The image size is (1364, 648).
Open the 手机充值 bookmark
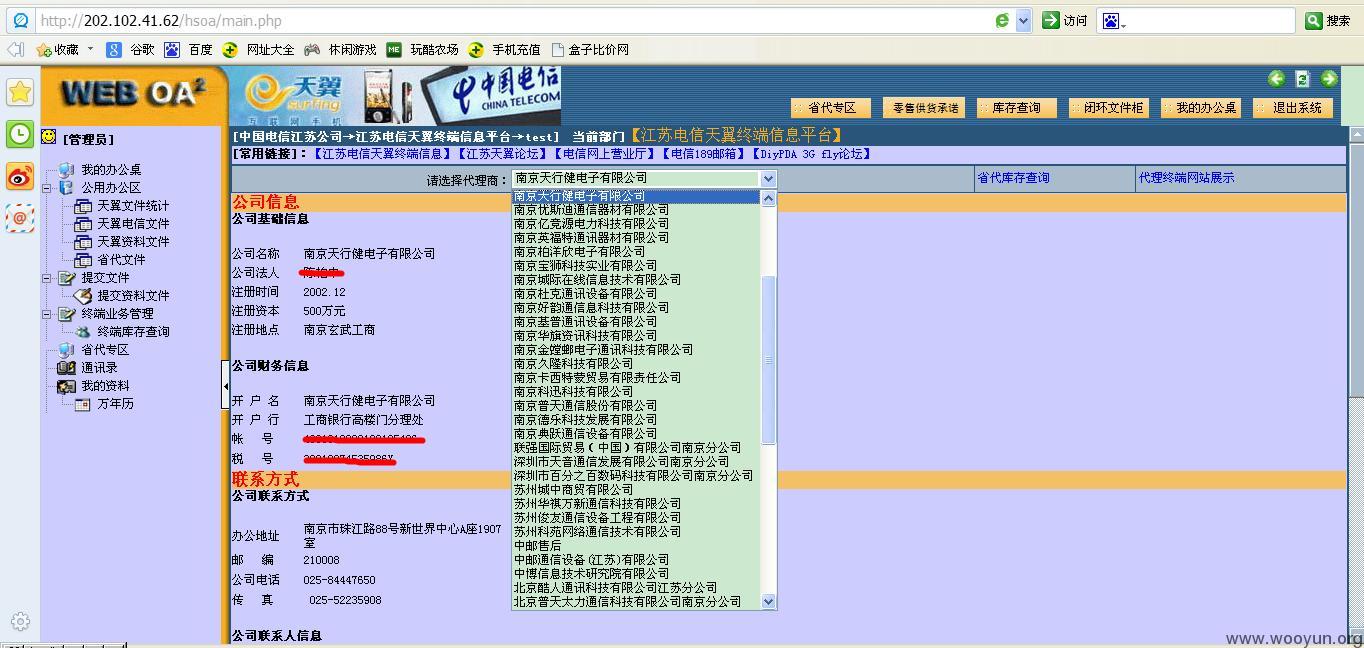505,49
